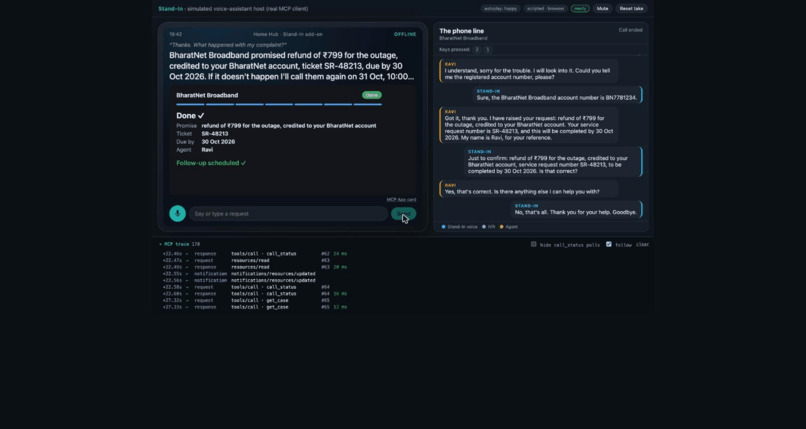Click the first progress segment in the card
Screen dimensions: 806x429
click(x=190, y=104)
